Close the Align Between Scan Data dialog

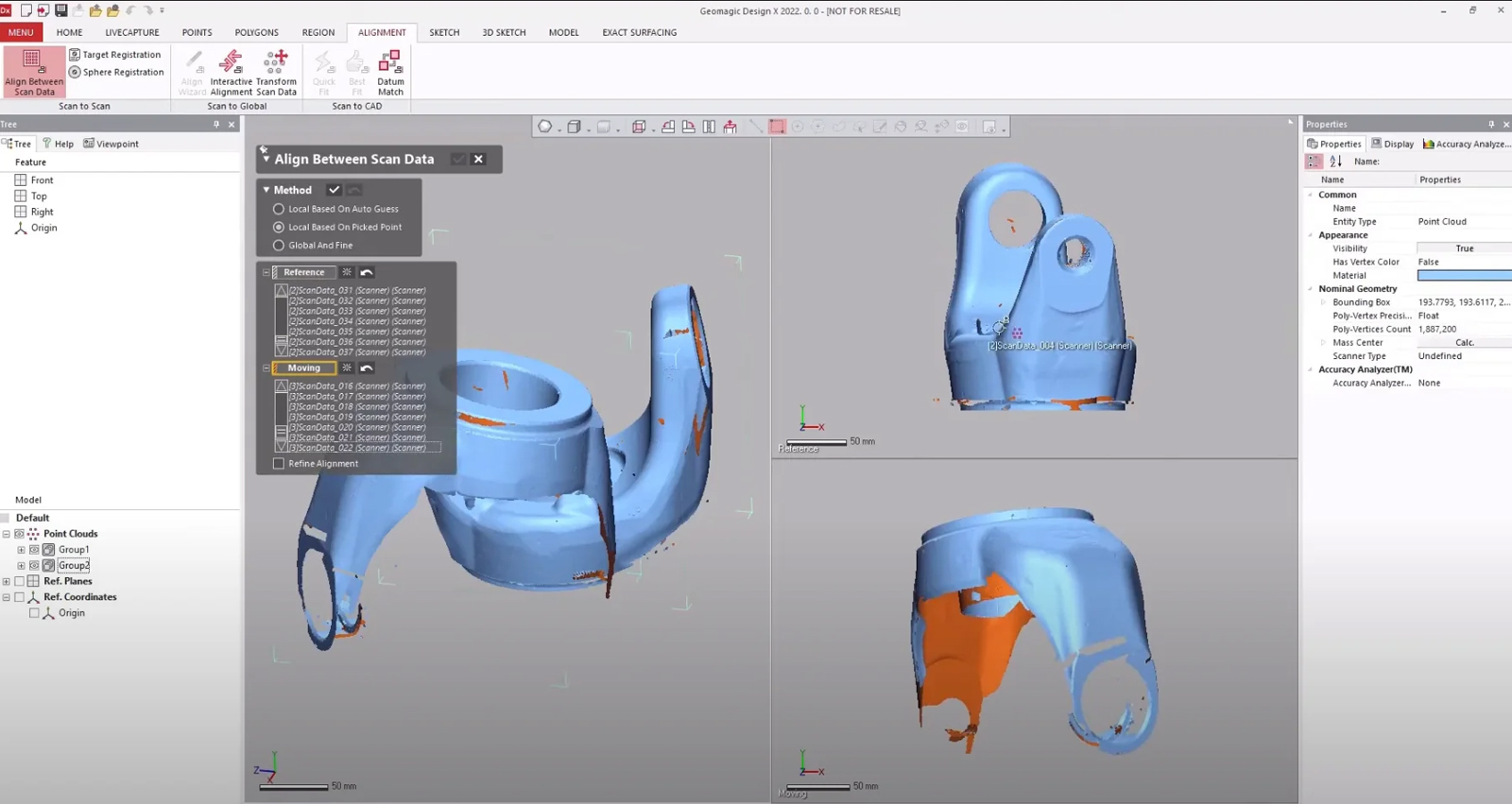(x=478, y=159)
